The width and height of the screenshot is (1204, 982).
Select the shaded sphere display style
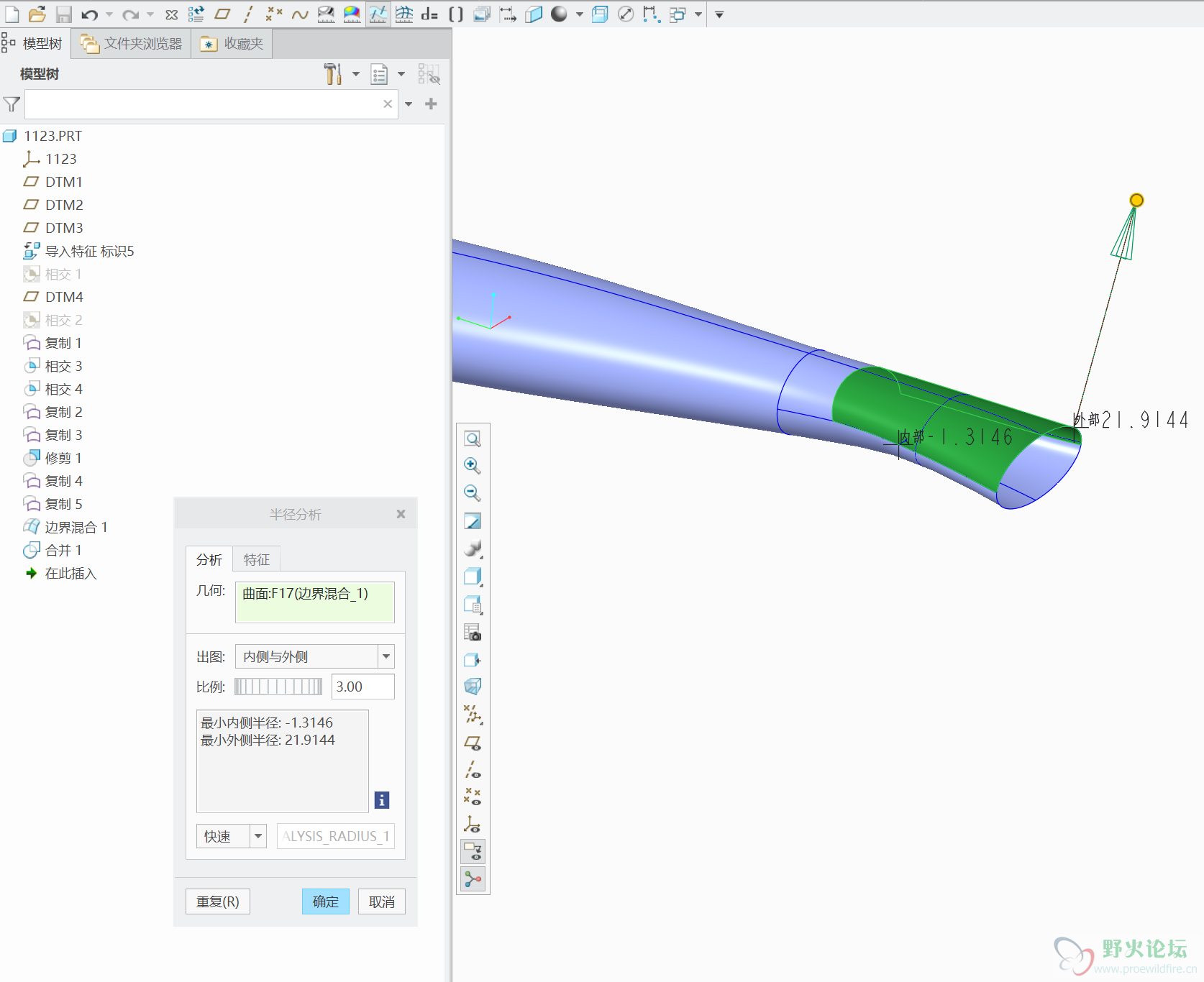tap(559, 14)
